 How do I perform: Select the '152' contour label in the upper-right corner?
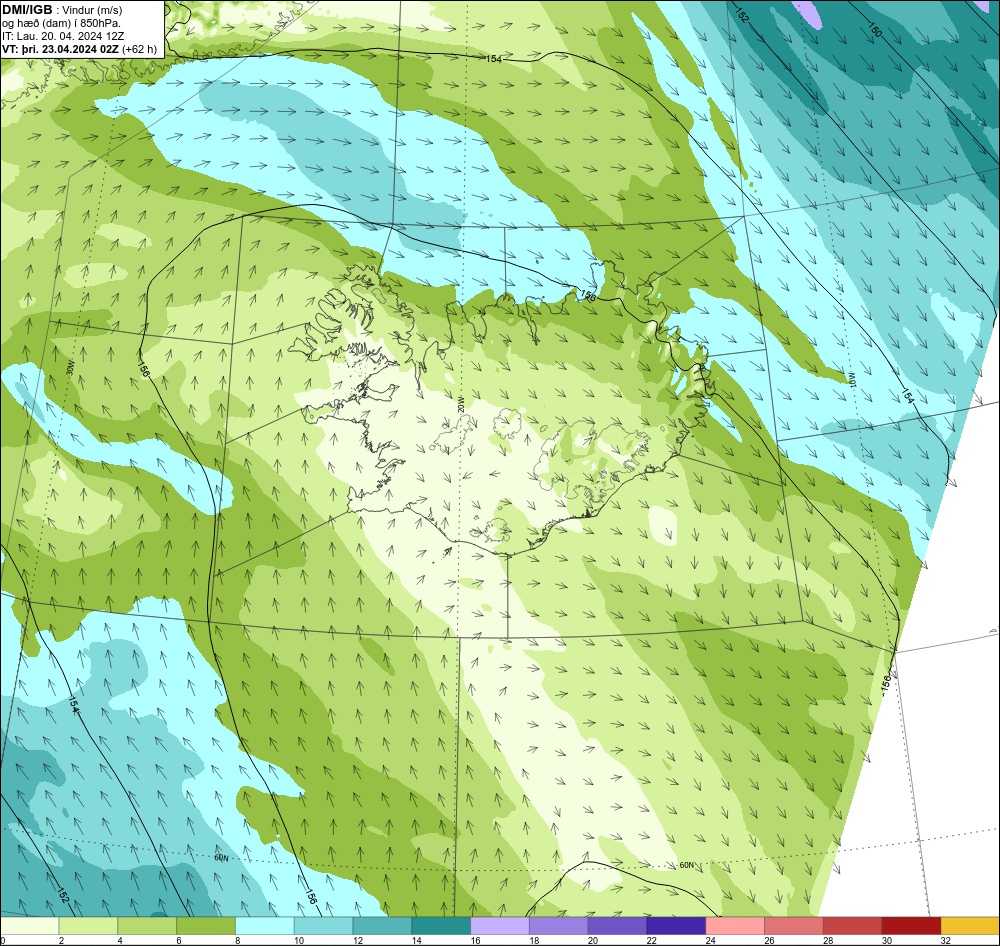click(741, 15)
